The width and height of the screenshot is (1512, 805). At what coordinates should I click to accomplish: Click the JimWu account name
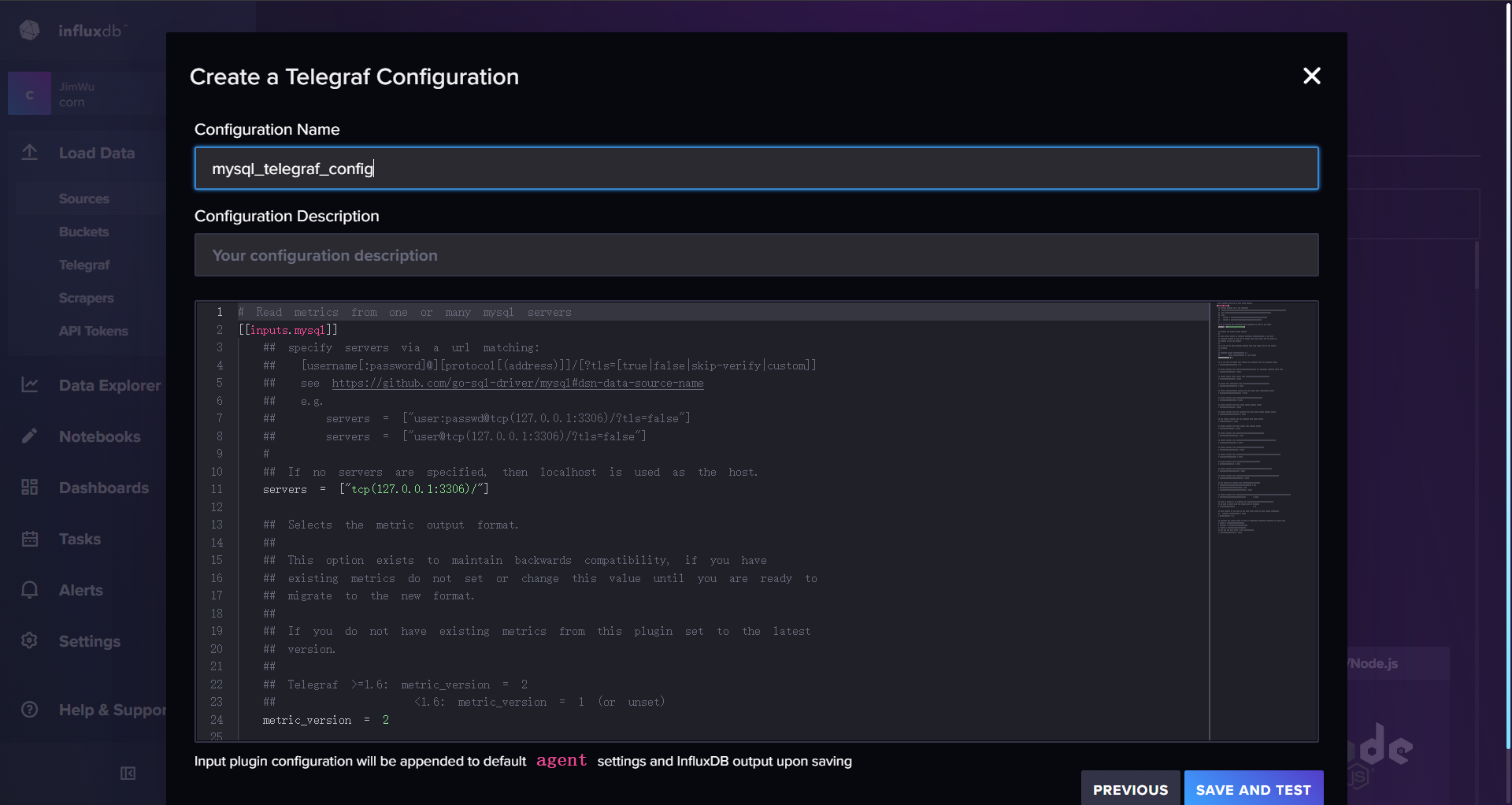pos(76,87)
